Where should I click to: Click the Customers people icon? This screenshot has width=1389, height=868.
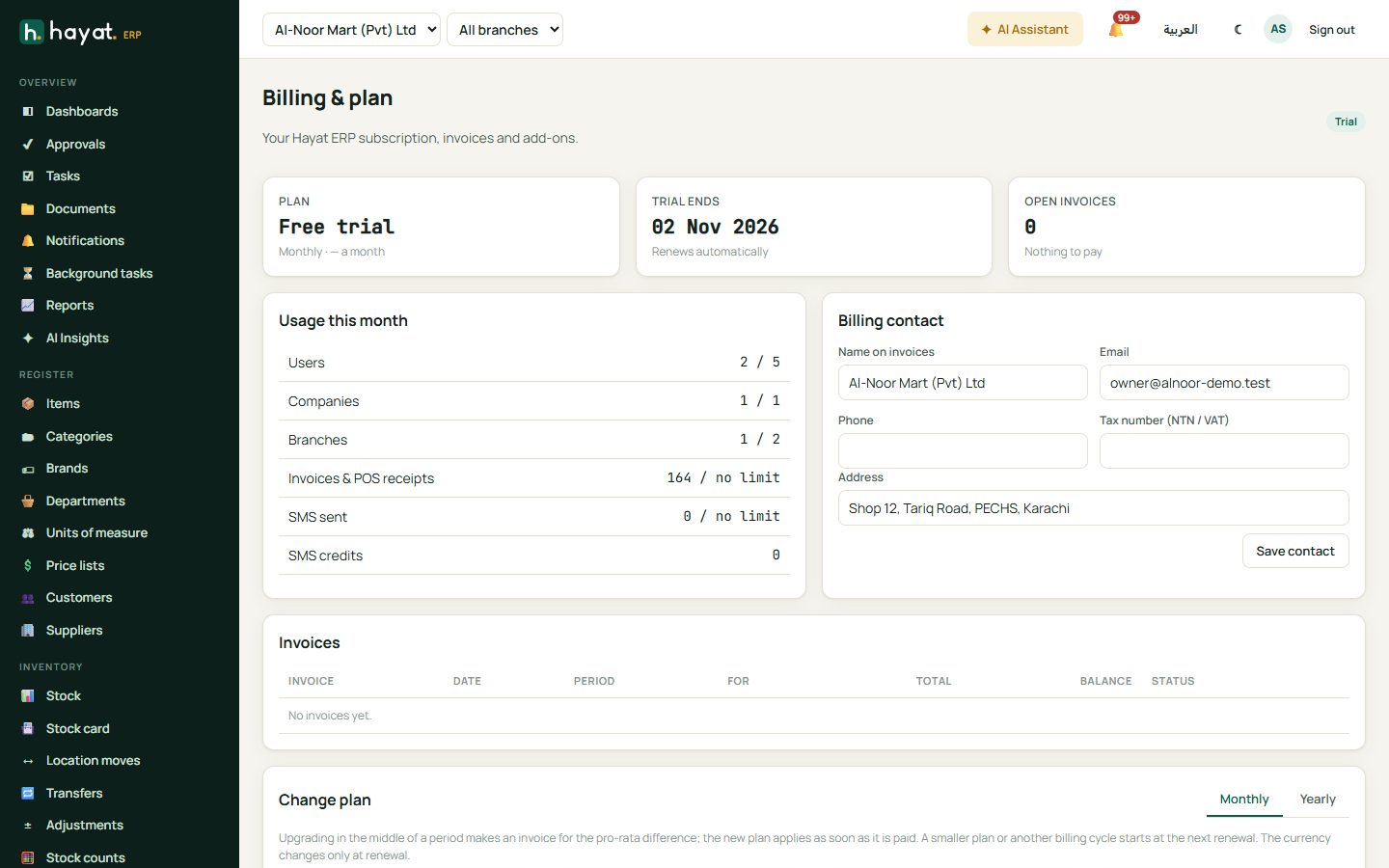click(28, 598)
